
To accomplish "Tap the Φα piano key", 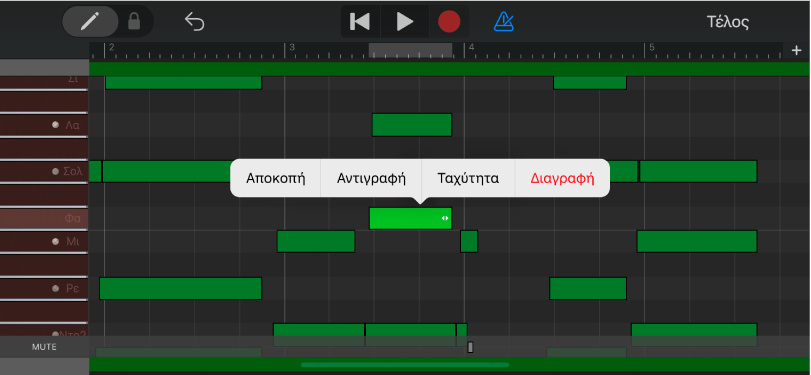I will point(44,219).
